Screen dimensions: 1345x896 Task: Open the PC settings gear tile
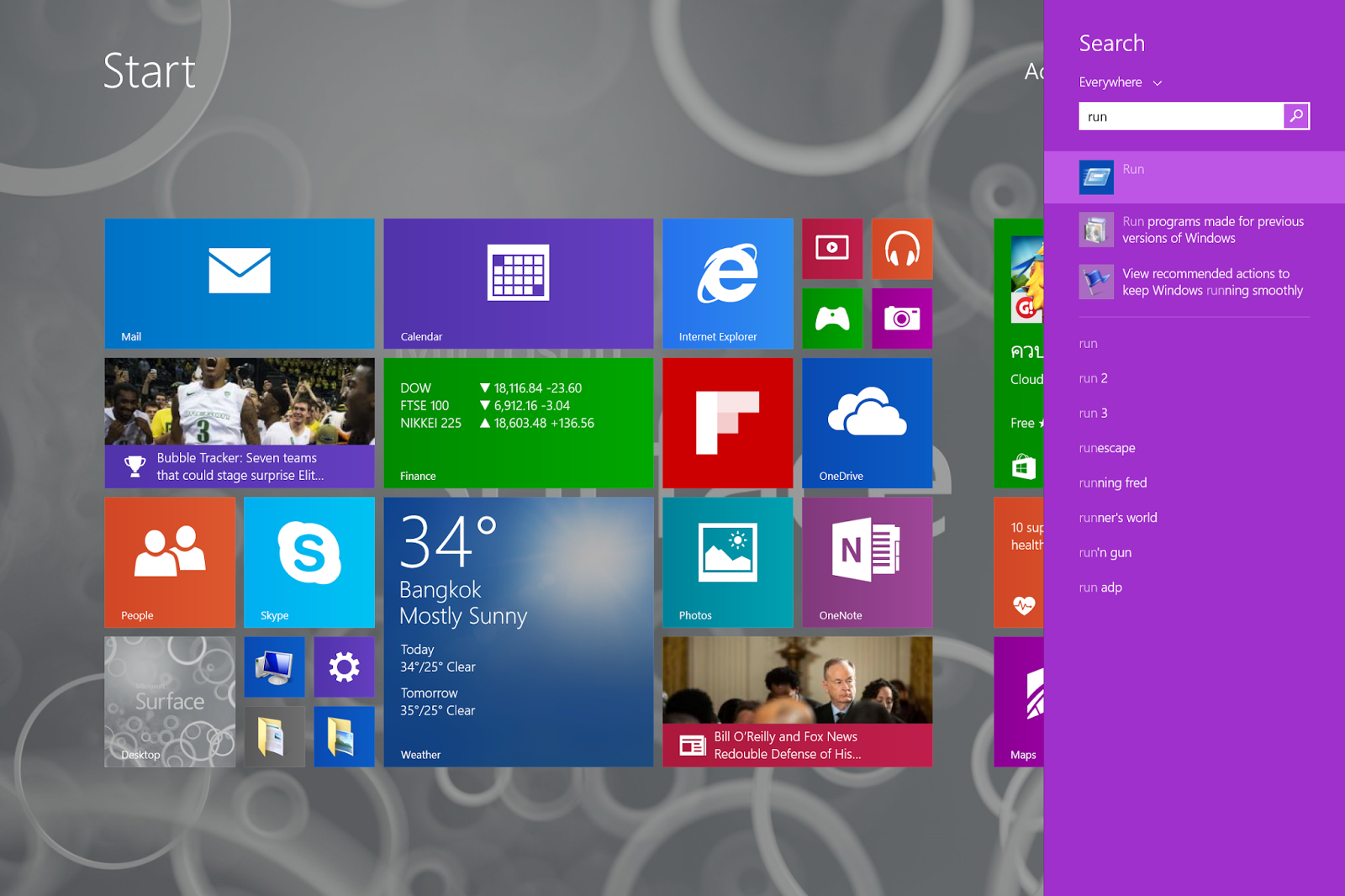pos(344,667)
